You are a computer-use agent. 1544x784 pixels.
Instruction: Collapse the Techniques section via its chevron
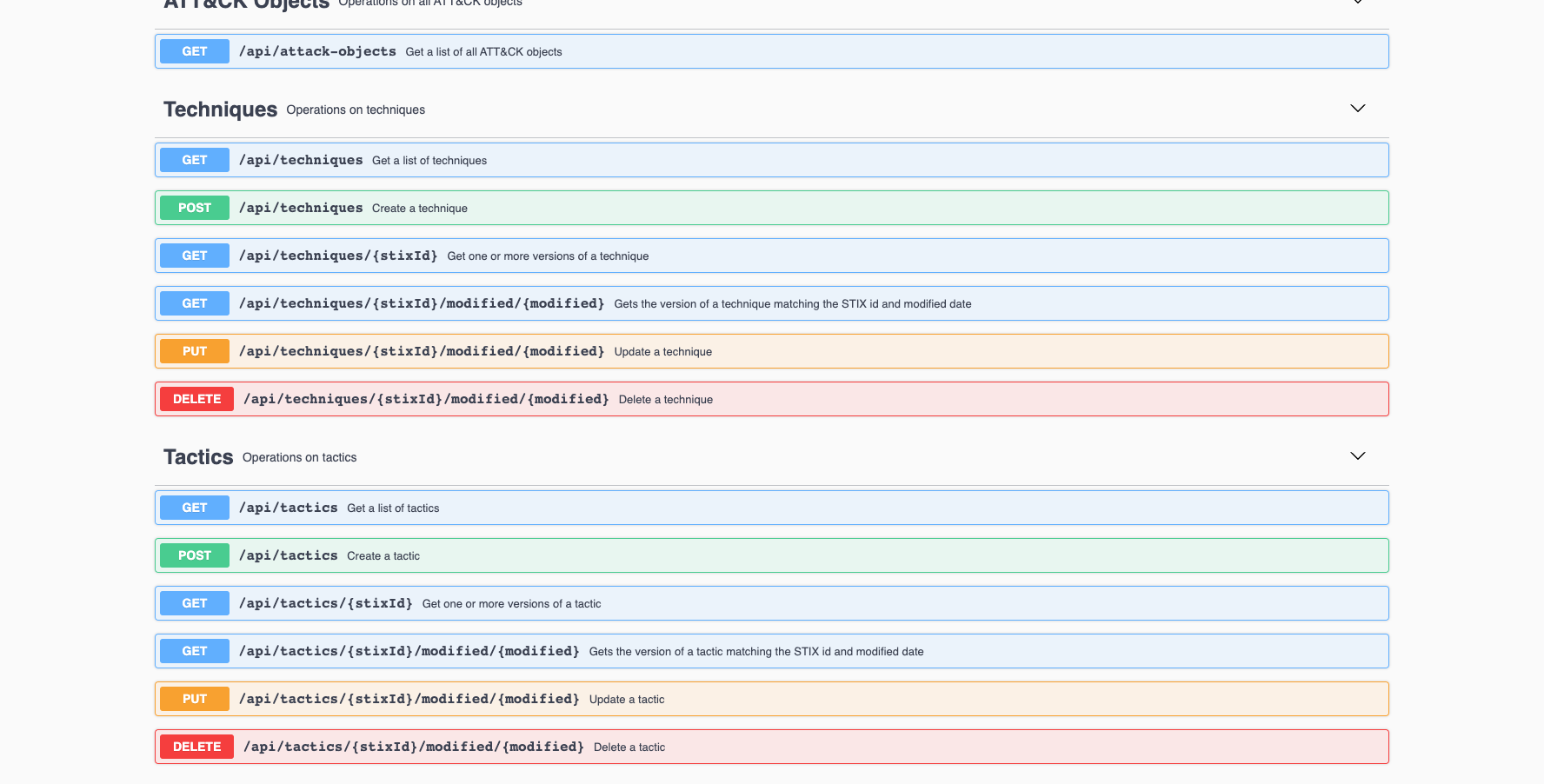point(1357,108)
